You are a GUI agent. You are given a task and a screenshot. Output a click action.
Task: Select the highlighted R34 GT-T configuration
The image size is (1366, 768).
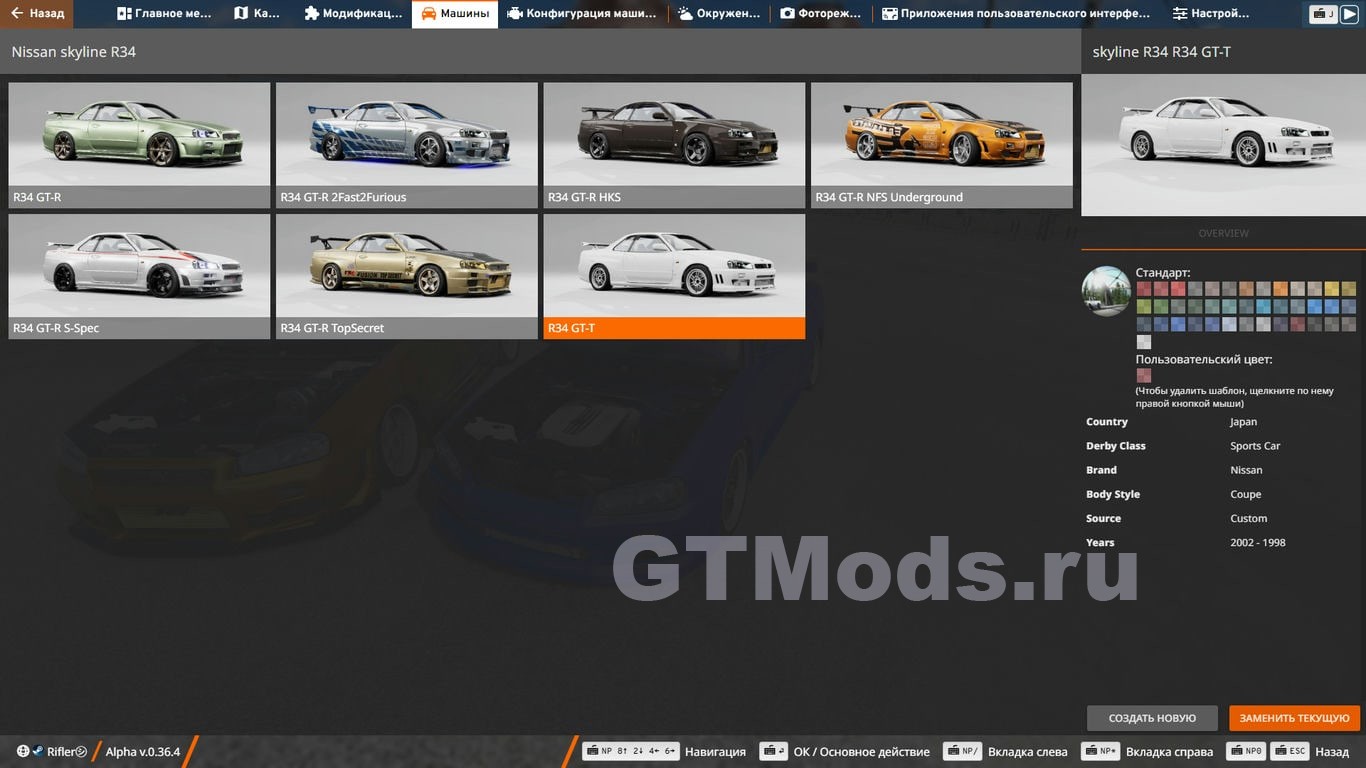coord(674,276)
